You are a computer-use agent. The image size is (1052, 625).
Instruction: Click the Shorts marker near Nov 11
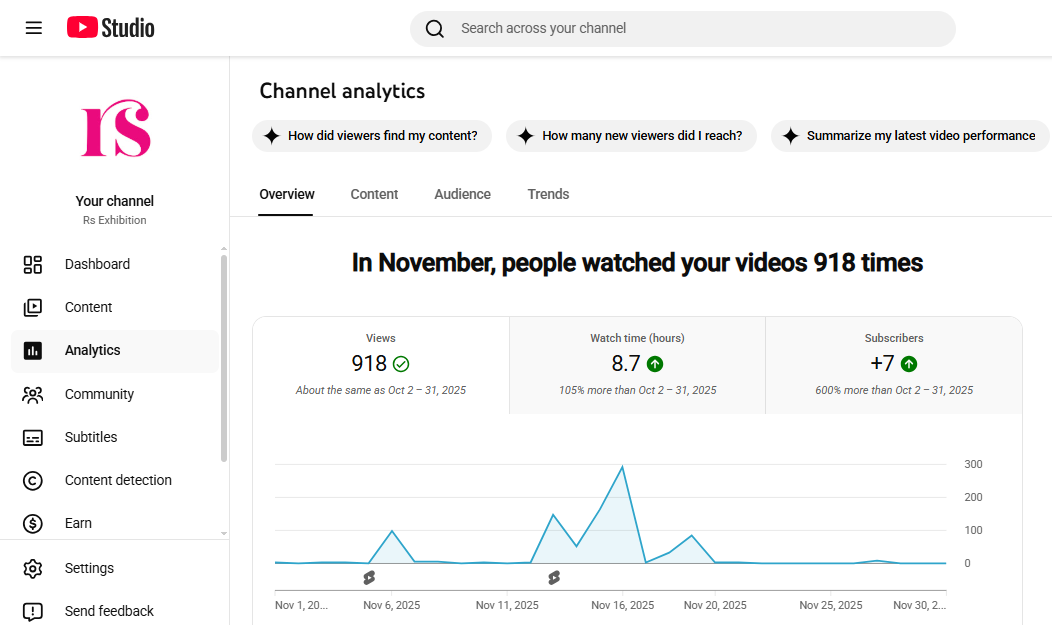pyautogui.click(x=554, y=577)
